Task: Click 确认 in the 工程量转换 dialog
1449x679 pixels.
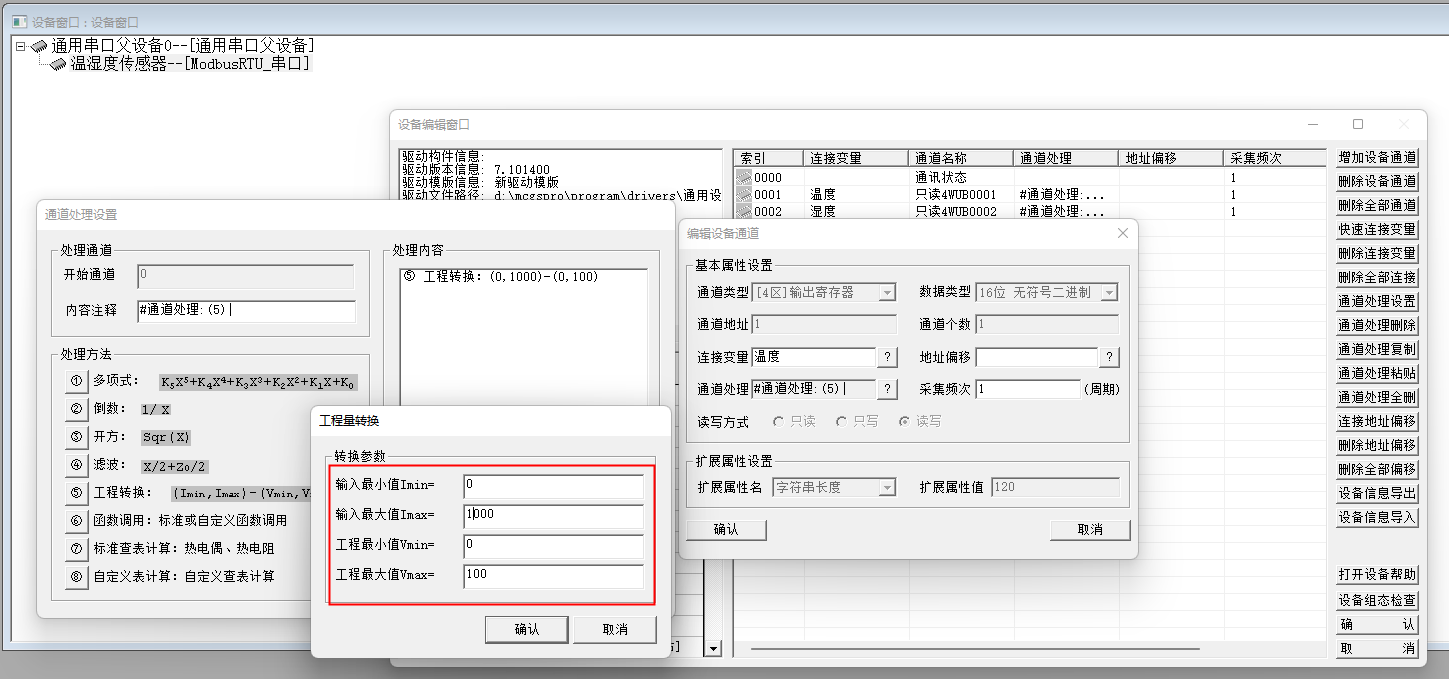Action: (527, 629)
